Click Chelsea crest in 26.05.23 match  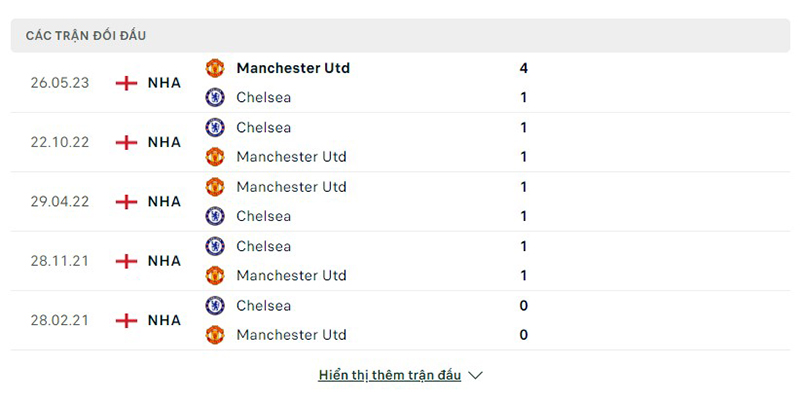(x=215, y=97)
